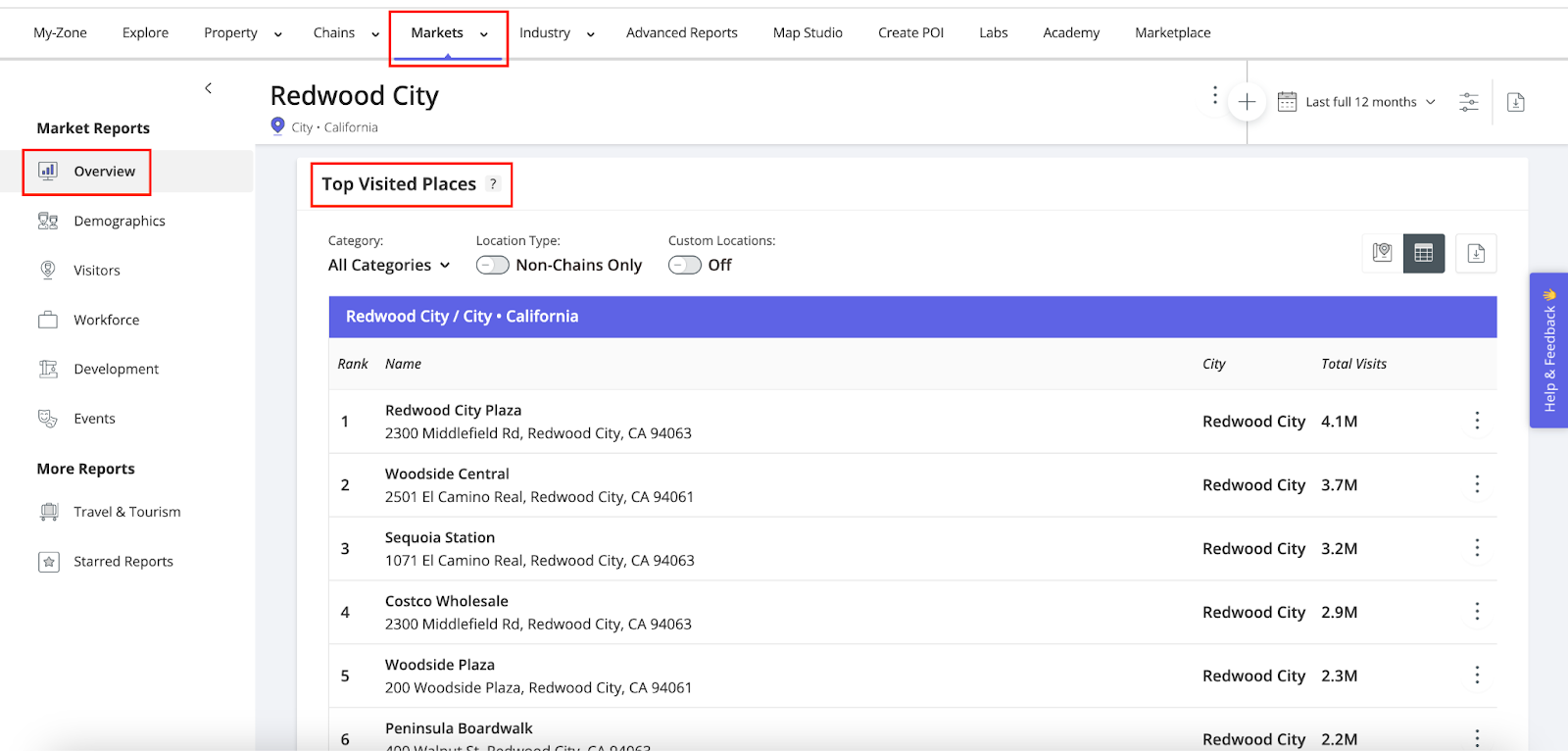Click the Starred Reports star icon

click(x=49, y=562)
